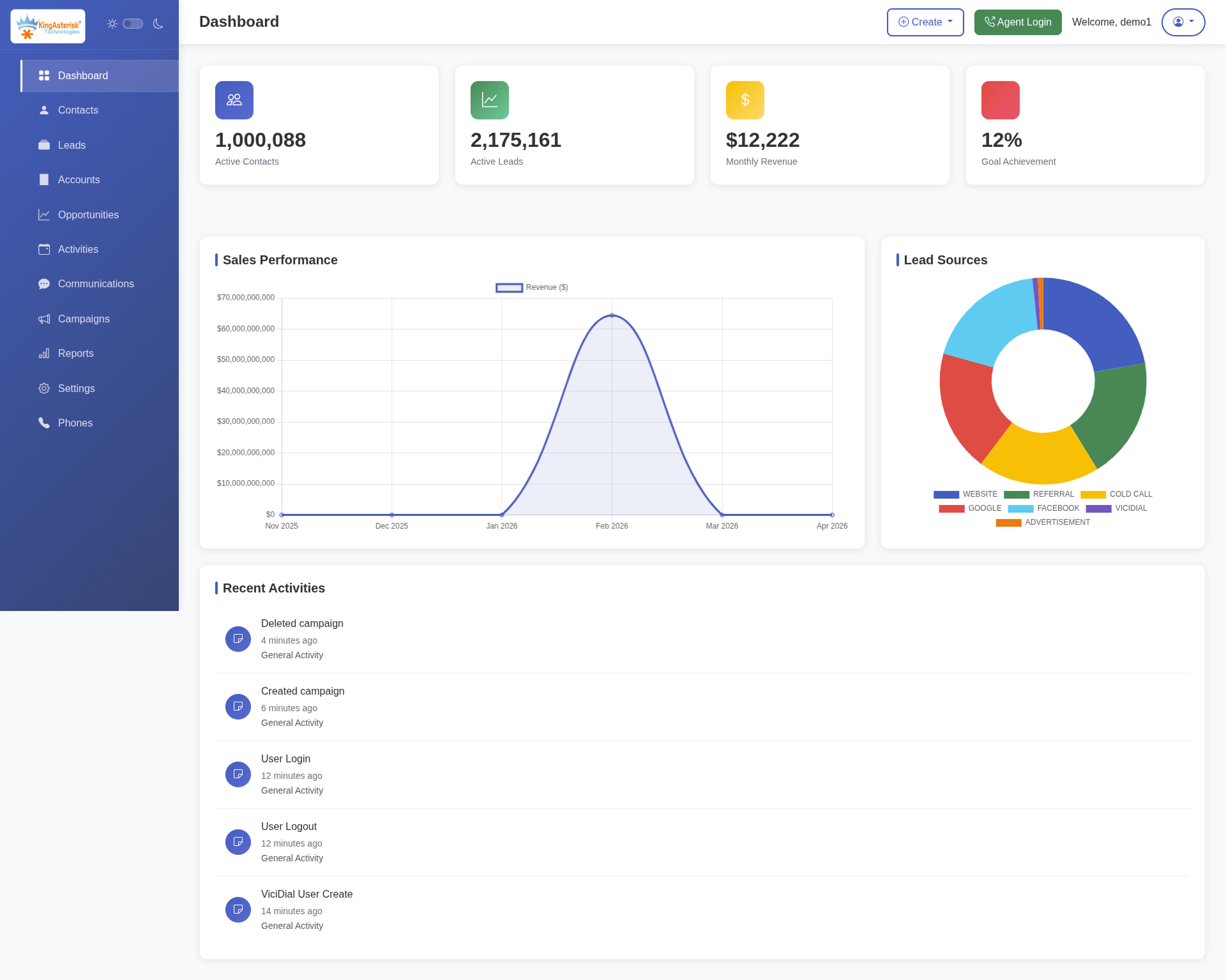Click the Settings gear icon
Viewport: 1226px width, 980px height.
(44, 388)
